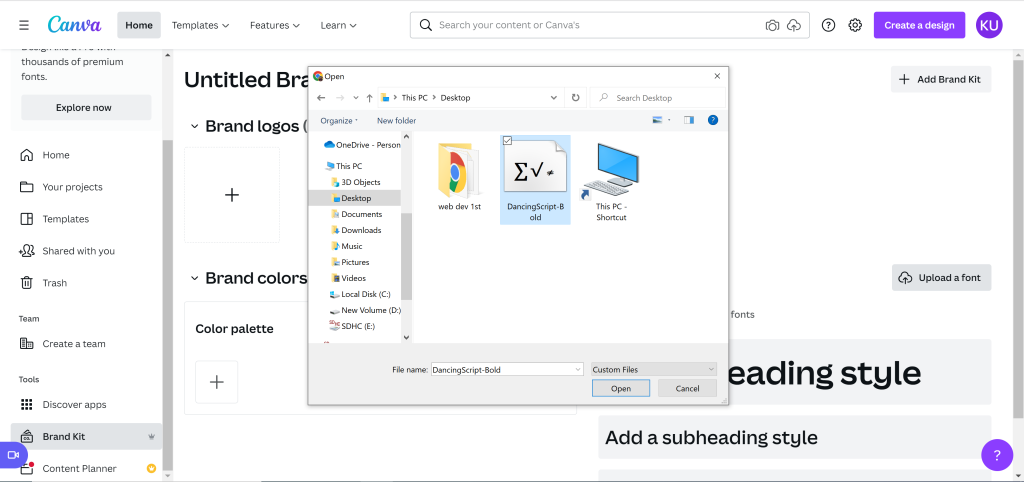Go up one folder level in dialog

(x=370, y=98)
